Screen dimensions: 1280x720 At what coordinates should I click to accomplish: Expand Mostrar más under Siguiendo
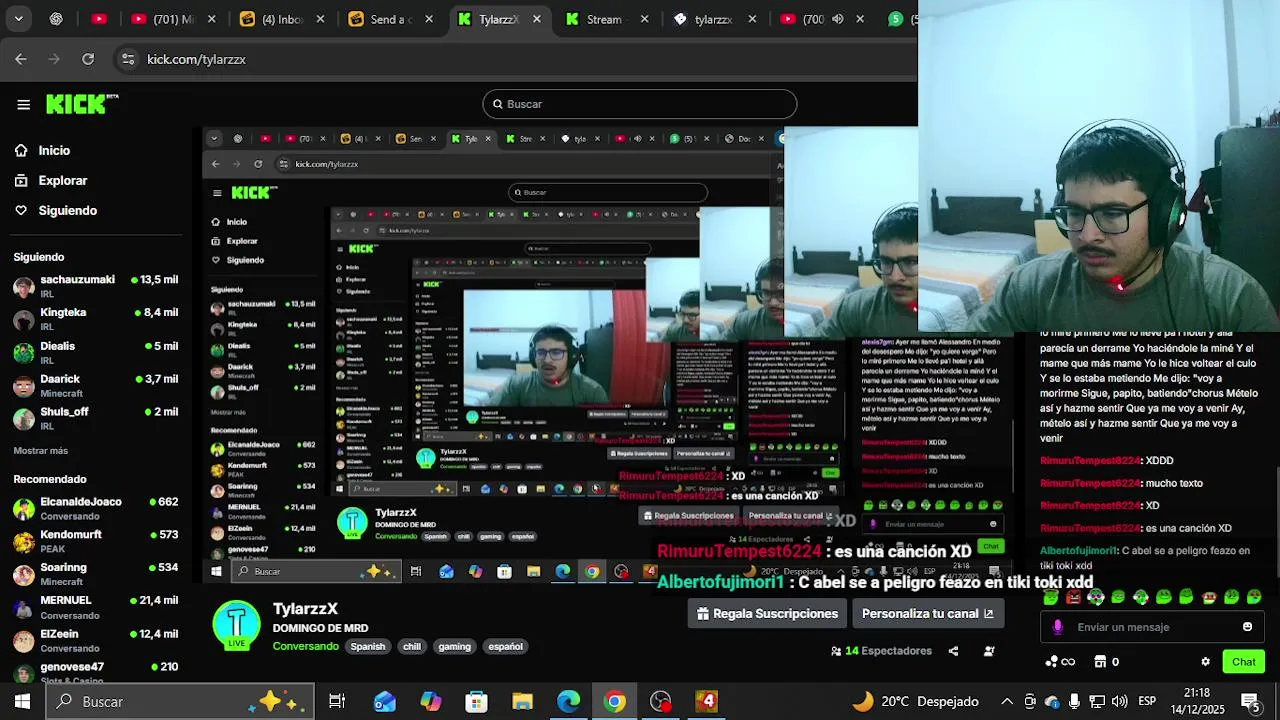[41, 451]
